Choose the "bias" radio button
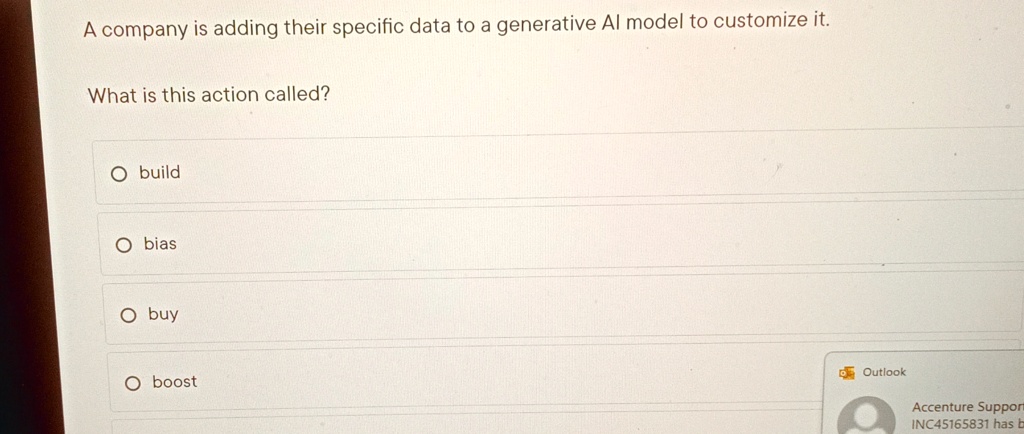 point(123,245)
